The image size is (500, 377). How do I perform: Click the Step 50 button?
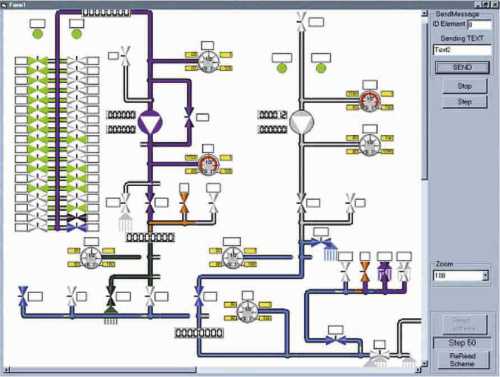(462, 343)
